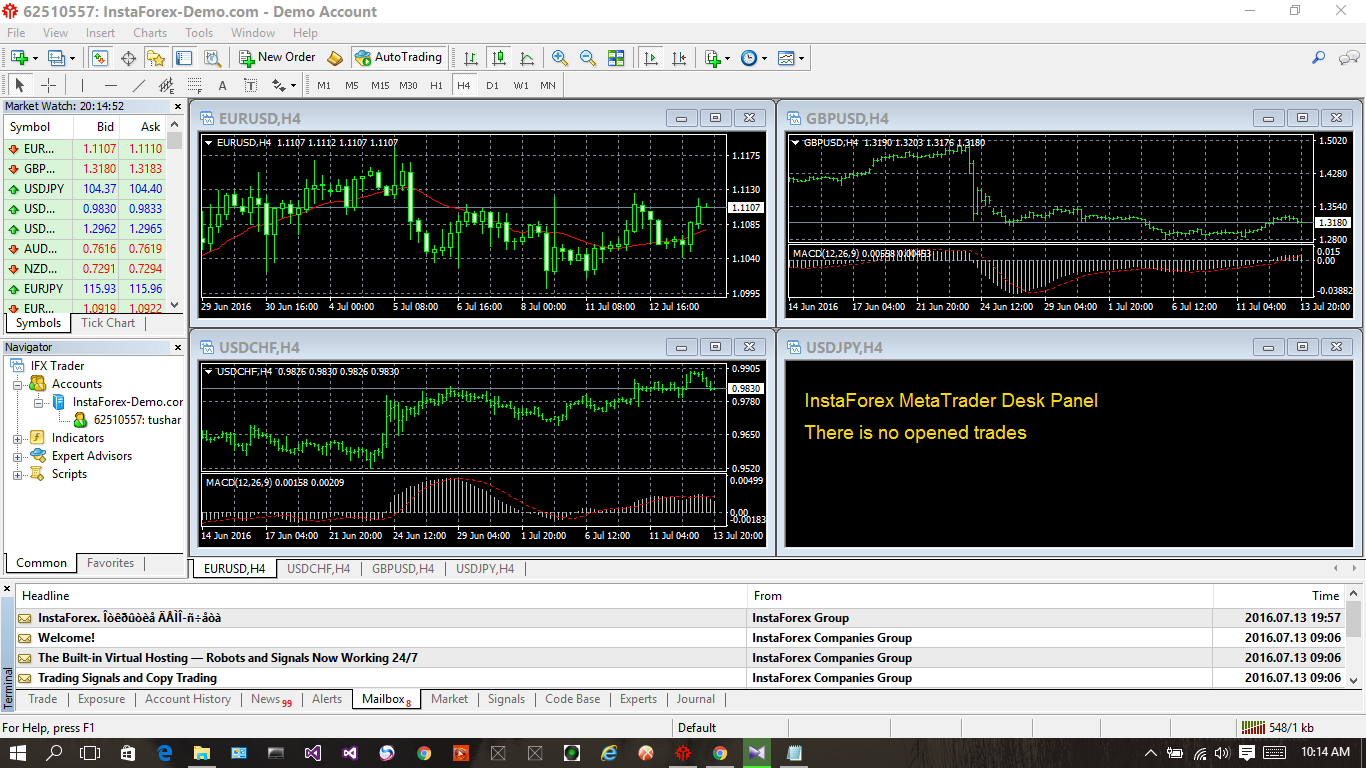
Task: Select the Trendline drawing tool
Action: [139, 85]
